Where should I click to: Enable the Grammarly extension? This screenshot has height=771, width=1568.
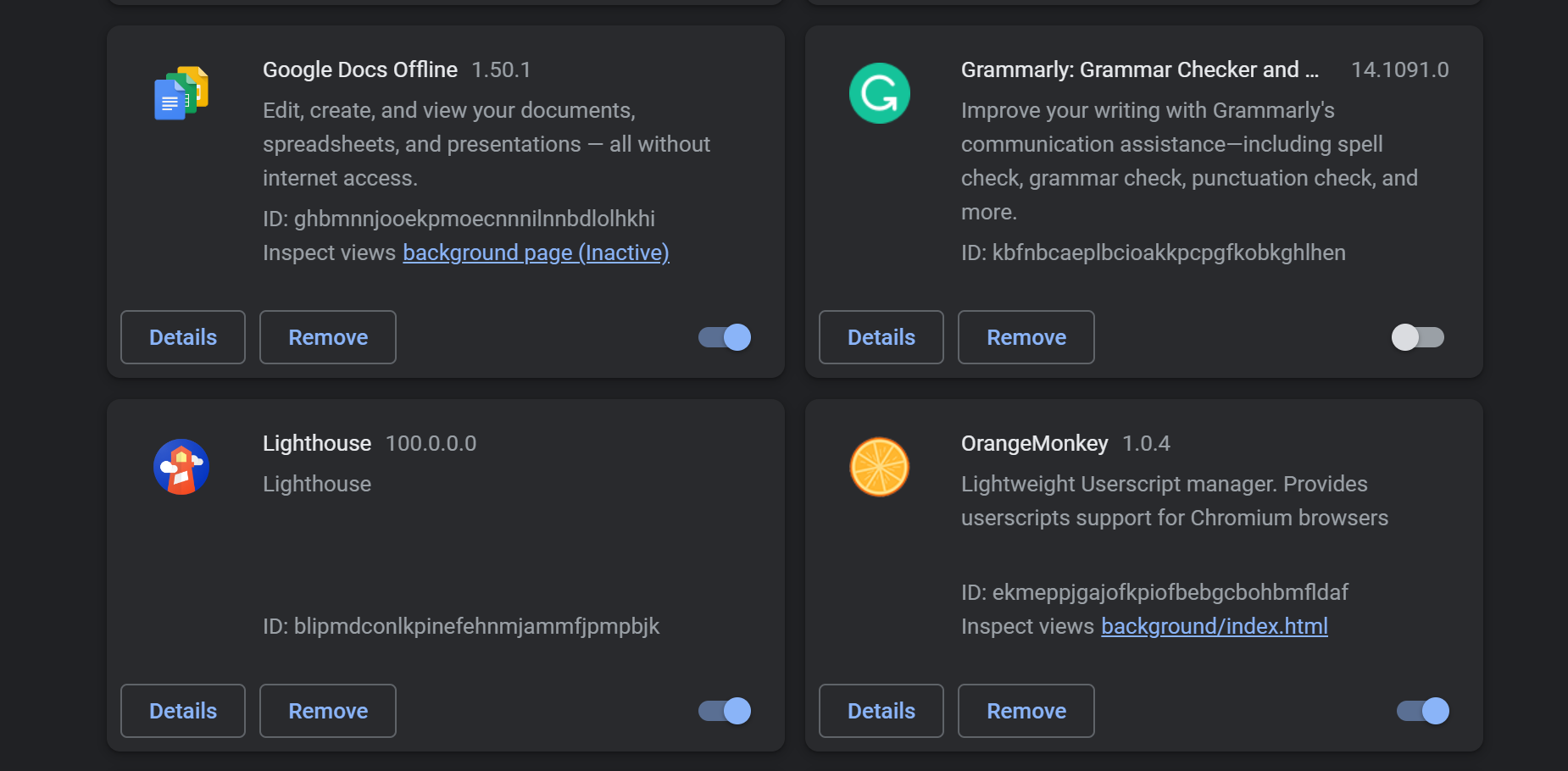point(1418,337)
